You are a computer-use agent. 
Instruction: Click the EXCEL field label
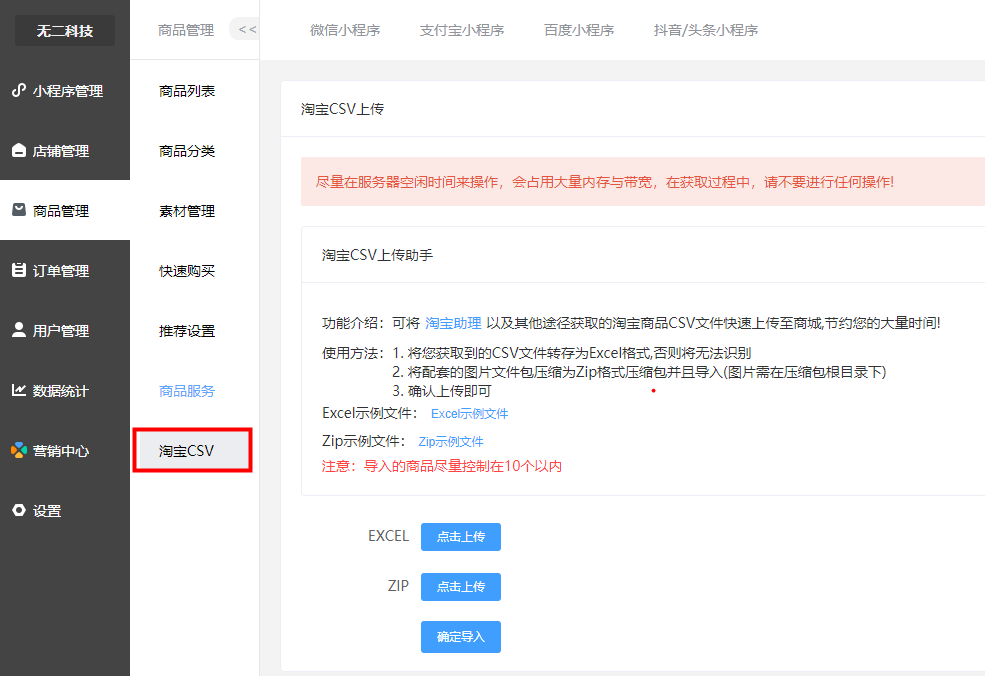click(388, 536)
